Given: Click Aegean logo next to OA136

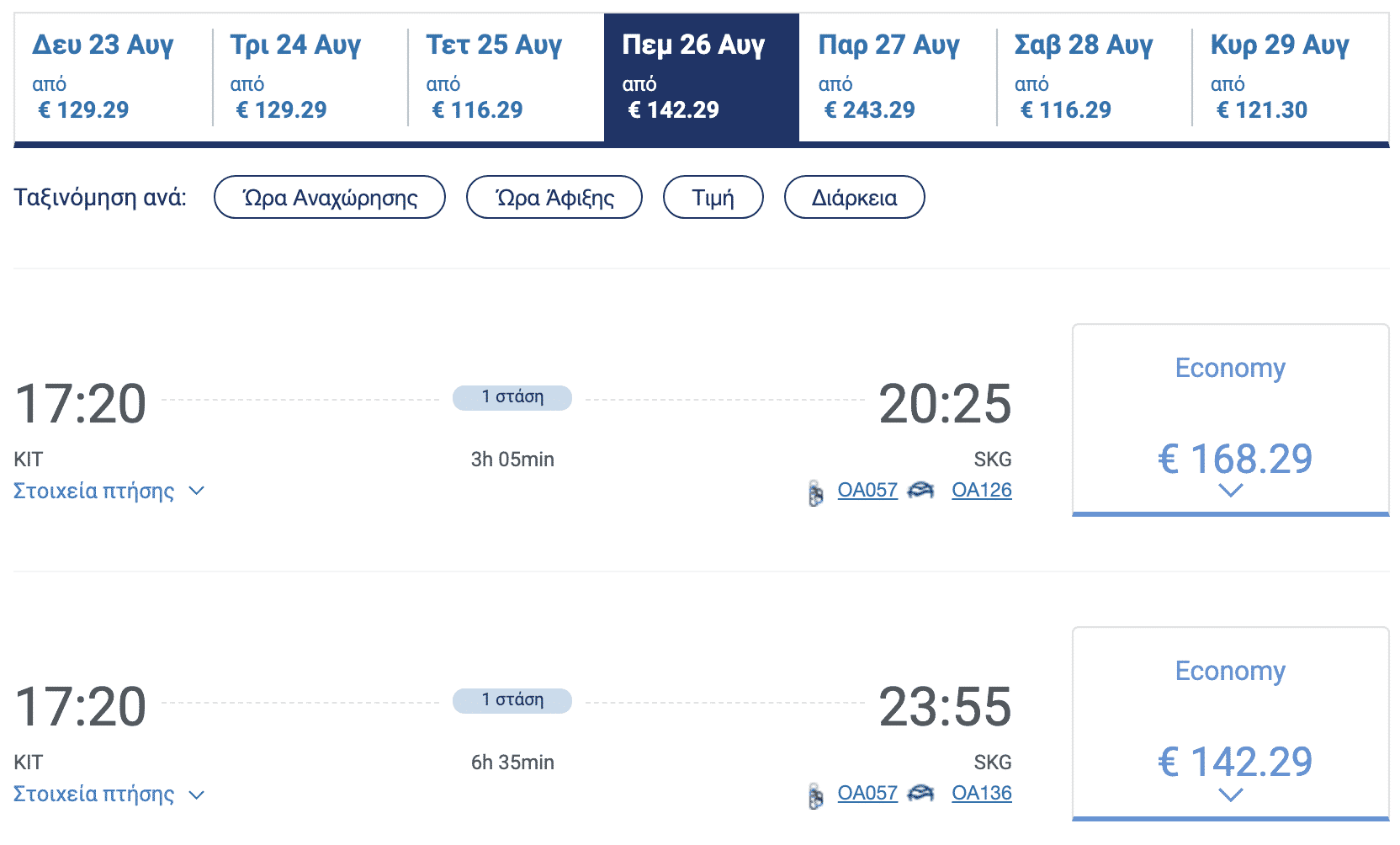Looking at the screenshot, I should coord(920,793).
